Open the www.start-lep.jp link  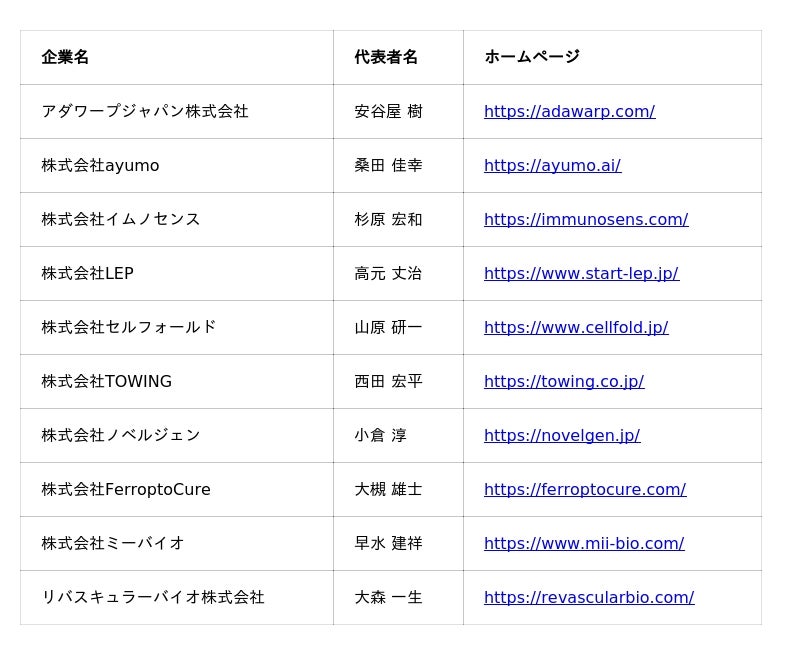582,273
